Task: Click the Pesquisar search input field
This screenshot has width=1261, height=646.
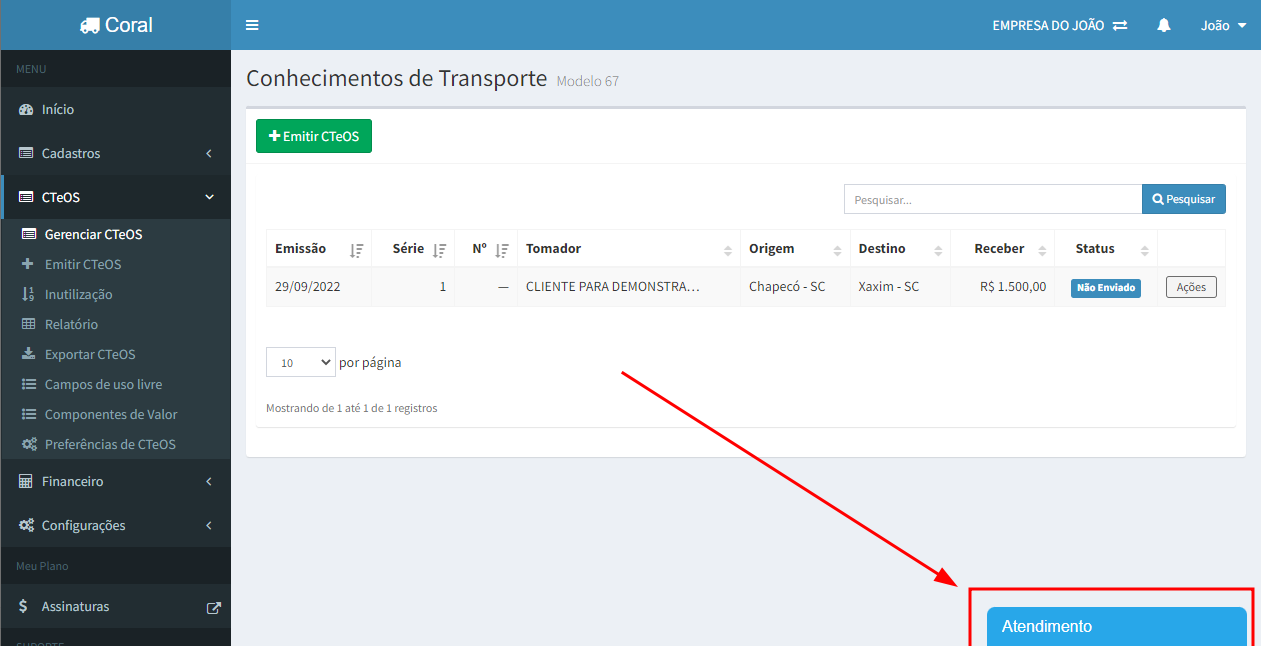Action: pyautogui.click(x=992, y=199)
